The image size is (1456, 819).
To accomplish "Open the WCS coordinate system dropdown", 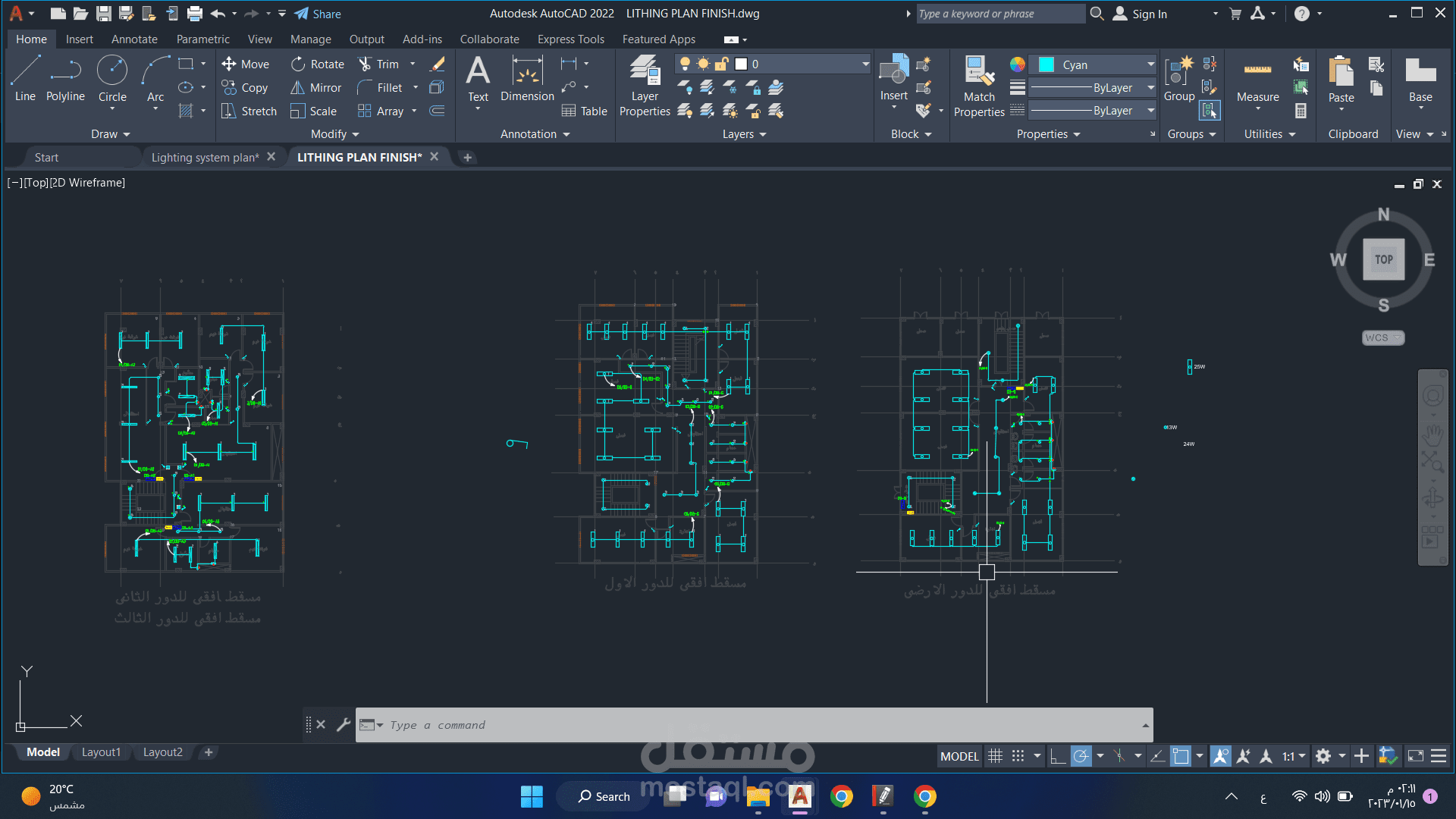I will click(1383, 338).
